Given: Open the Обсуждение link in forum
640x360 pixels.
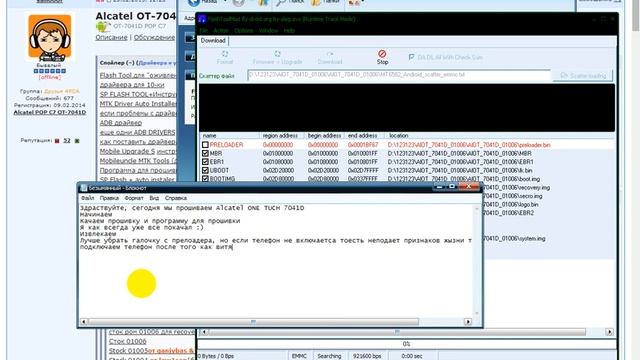Looking at the screenshot, I should pyautogui.click(x=154, y=37).
